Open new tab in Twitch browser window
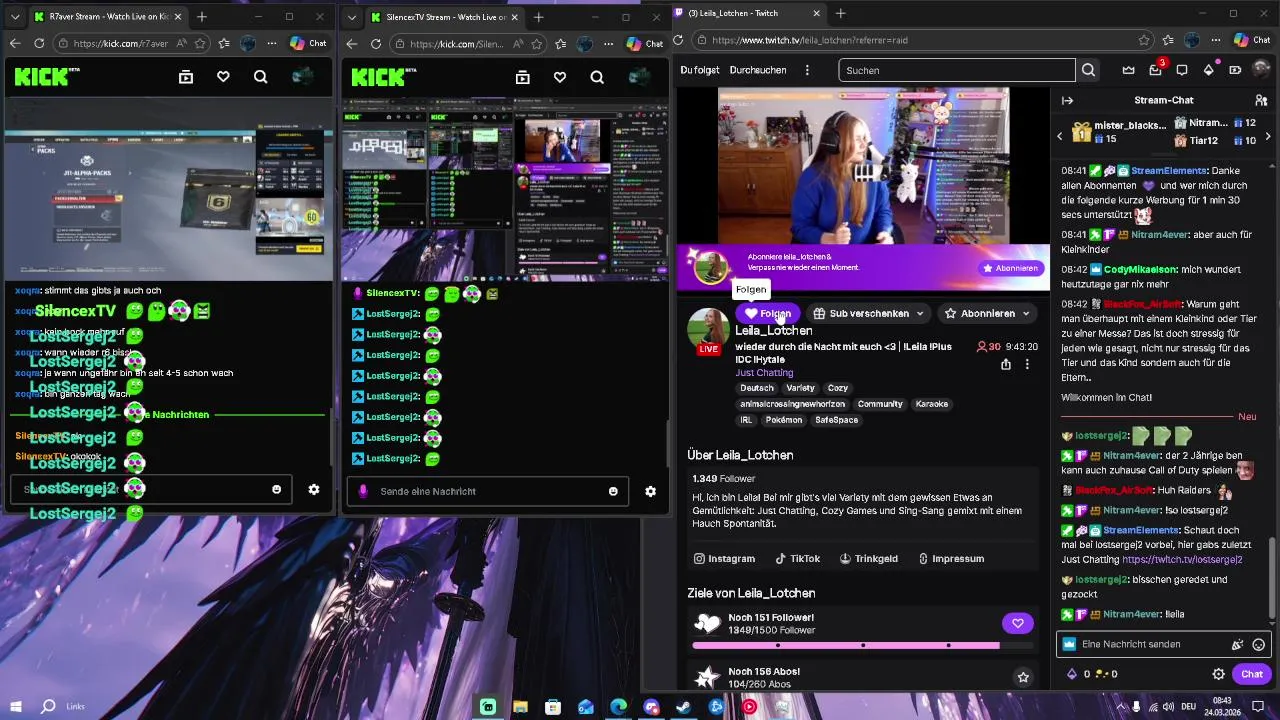The height and width of the screenshot is (720, 1280). click(x=841, y=13)
